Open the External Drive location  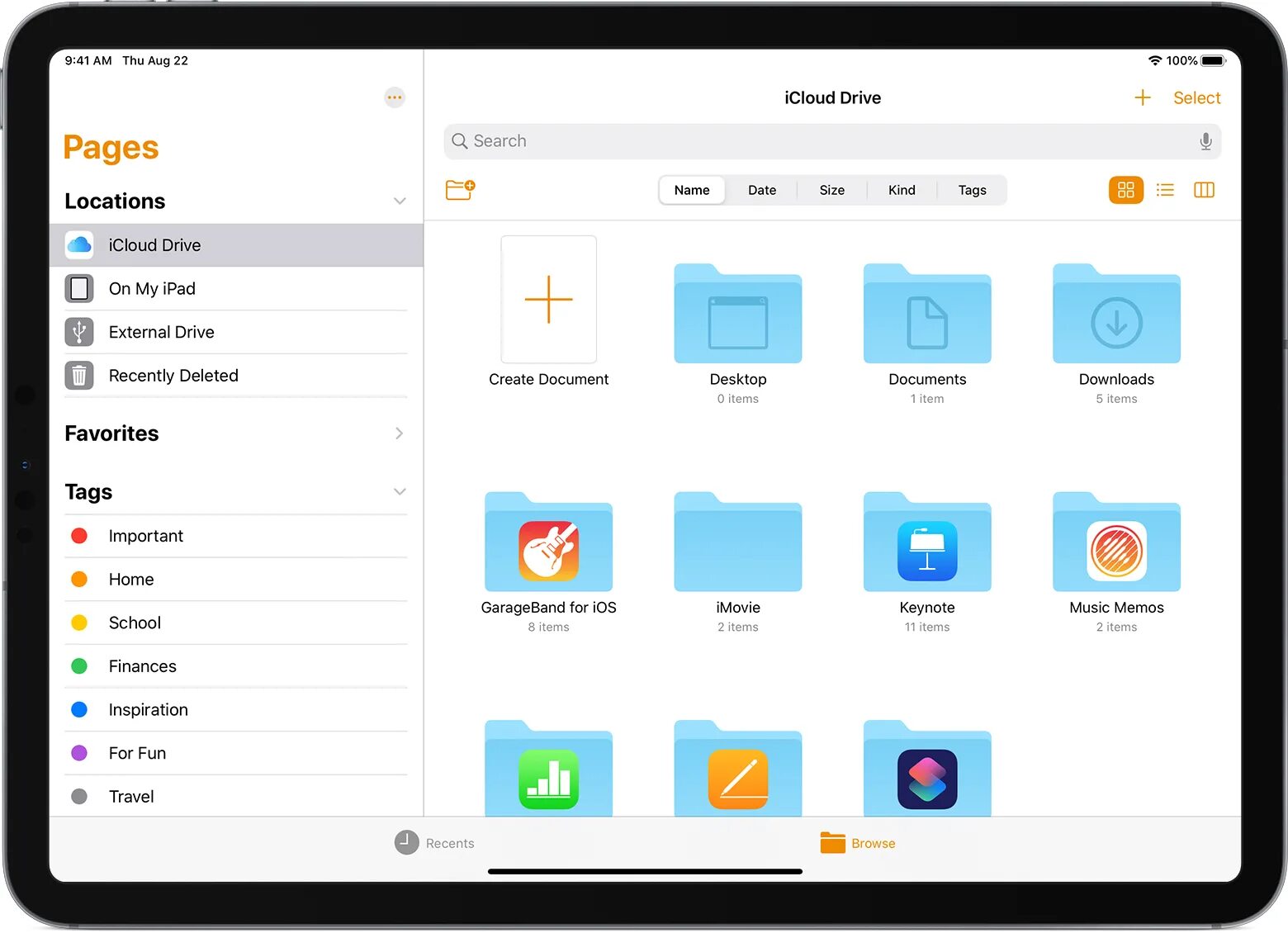[161, 332]
